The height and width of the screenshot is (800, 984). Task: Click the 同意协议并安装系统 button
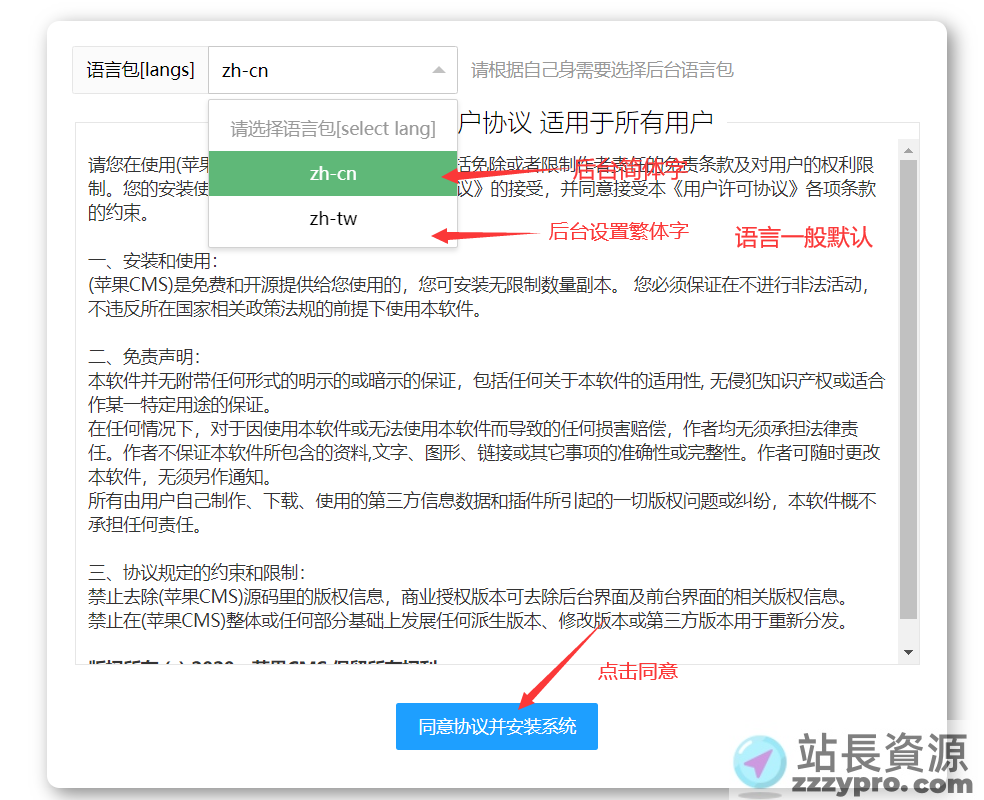(497, 727)
